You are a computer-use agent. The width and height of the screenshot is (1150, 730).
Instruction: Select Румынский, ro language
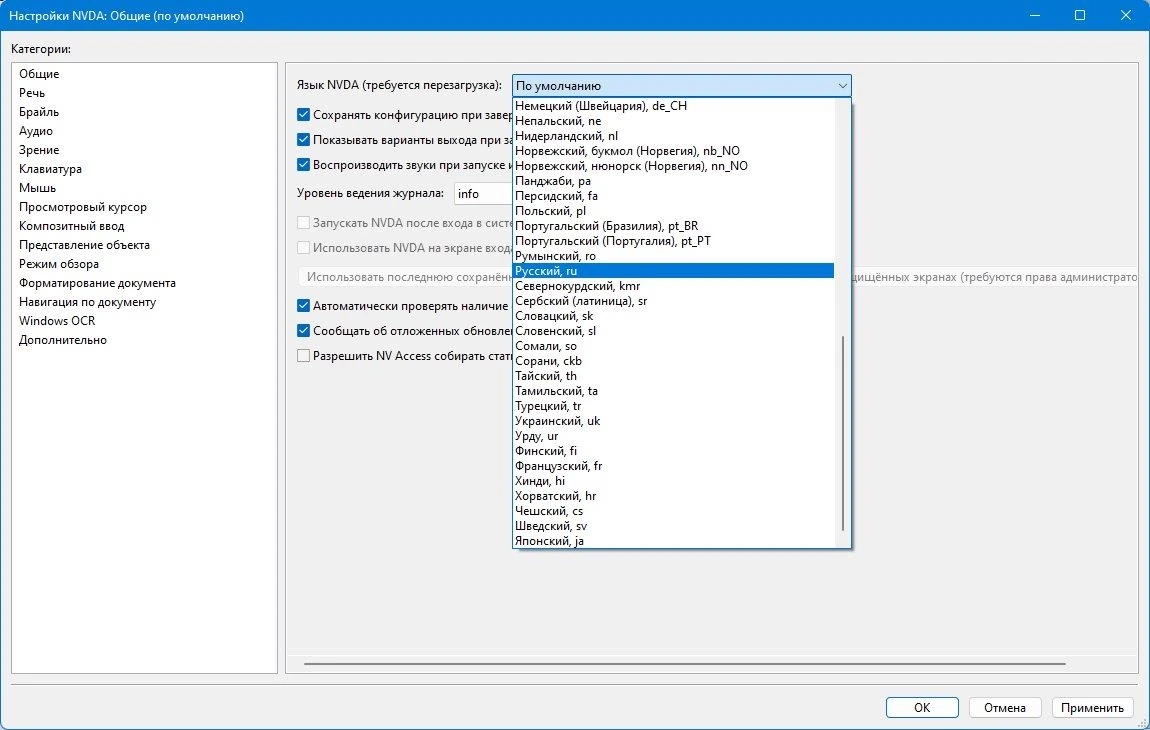(673, 256)
